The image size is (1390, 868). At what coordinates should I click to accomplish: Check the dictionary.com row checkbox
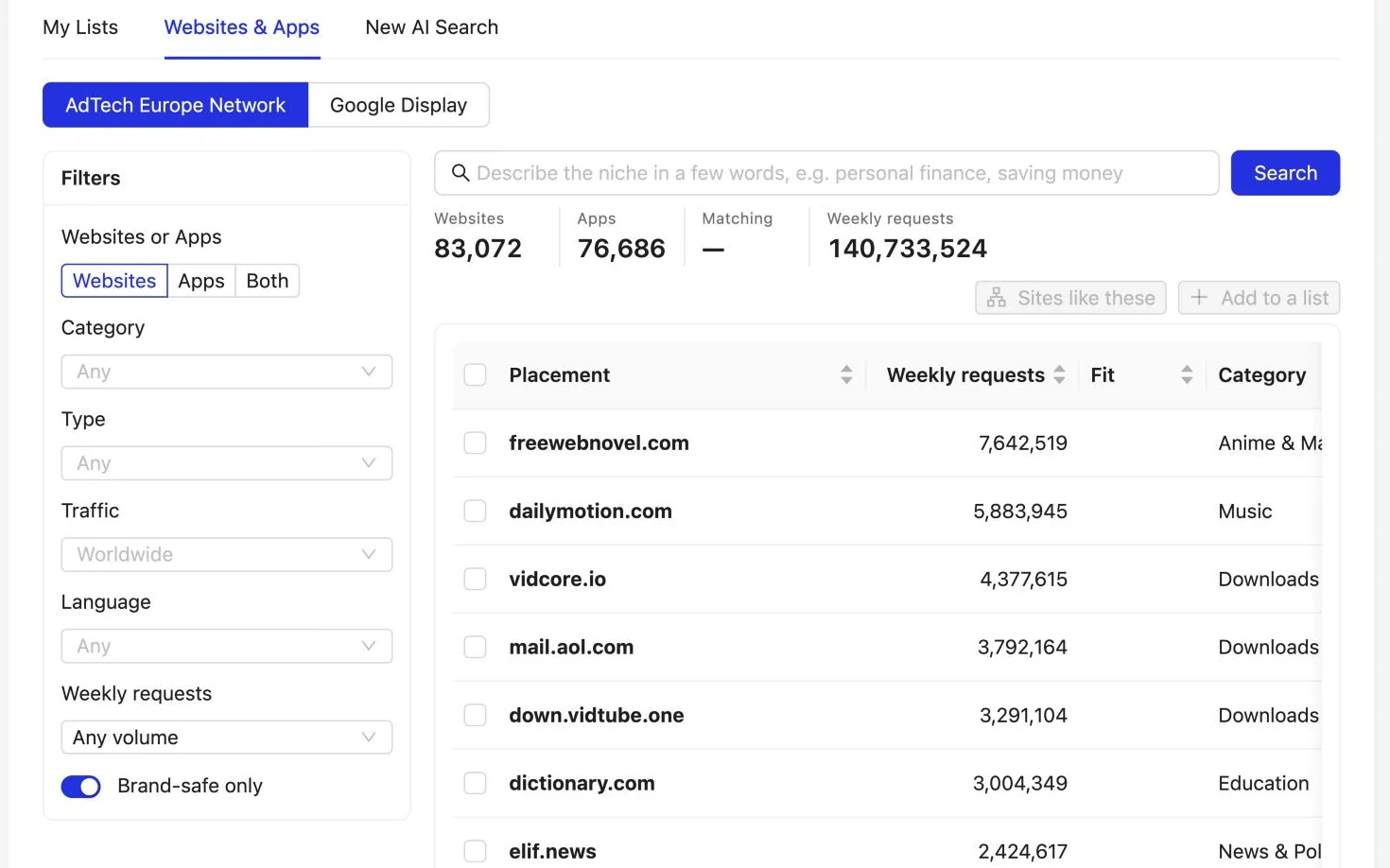(476, 784)
